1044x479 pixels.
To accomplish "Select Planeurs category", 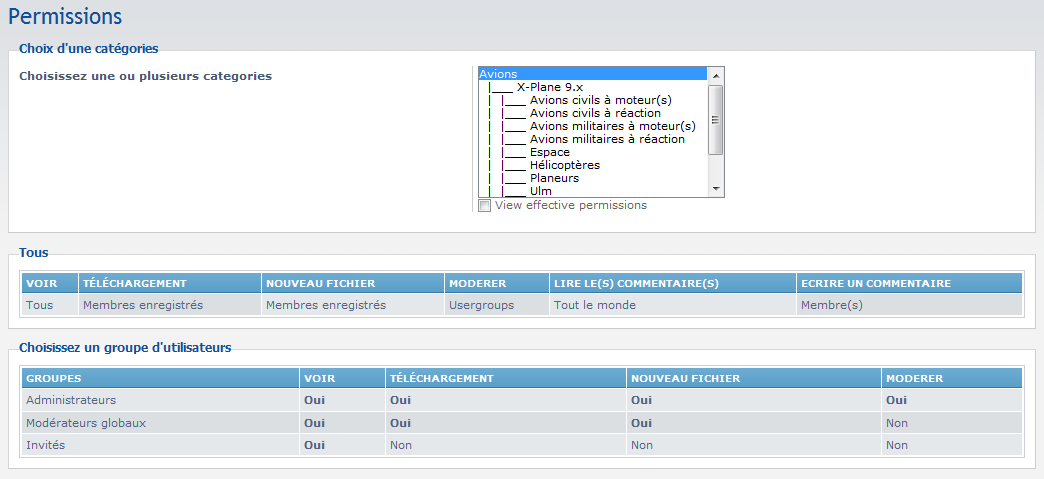I will click(554, 178).
